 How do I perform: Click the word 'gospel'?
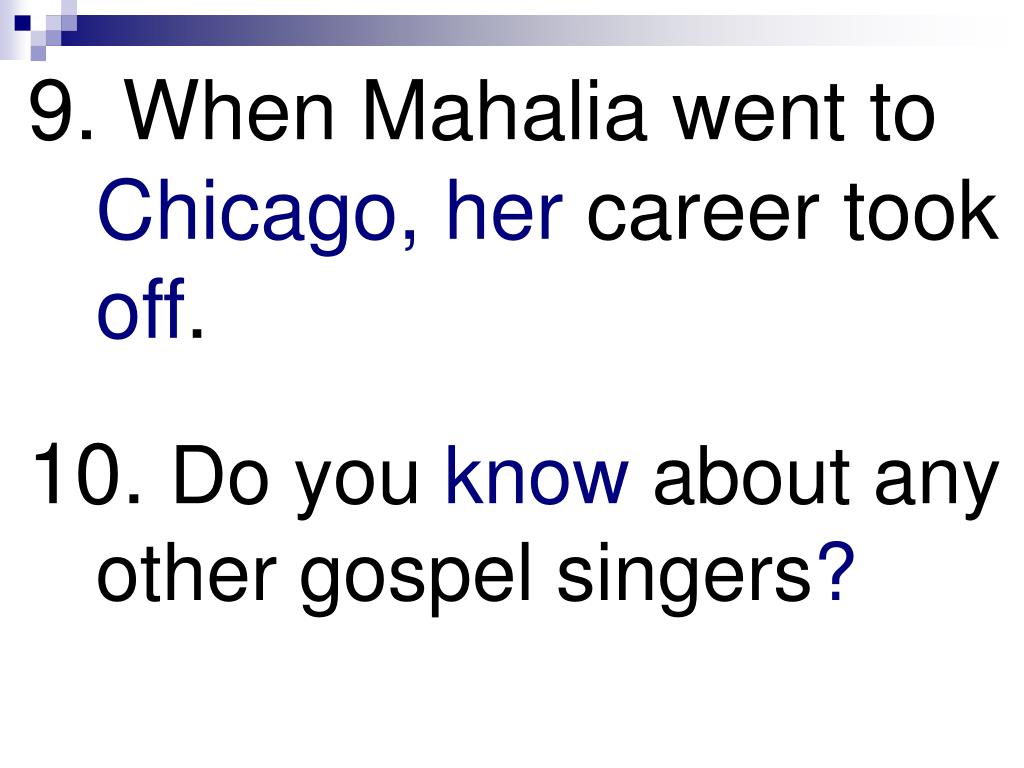[x=415, y=578]
